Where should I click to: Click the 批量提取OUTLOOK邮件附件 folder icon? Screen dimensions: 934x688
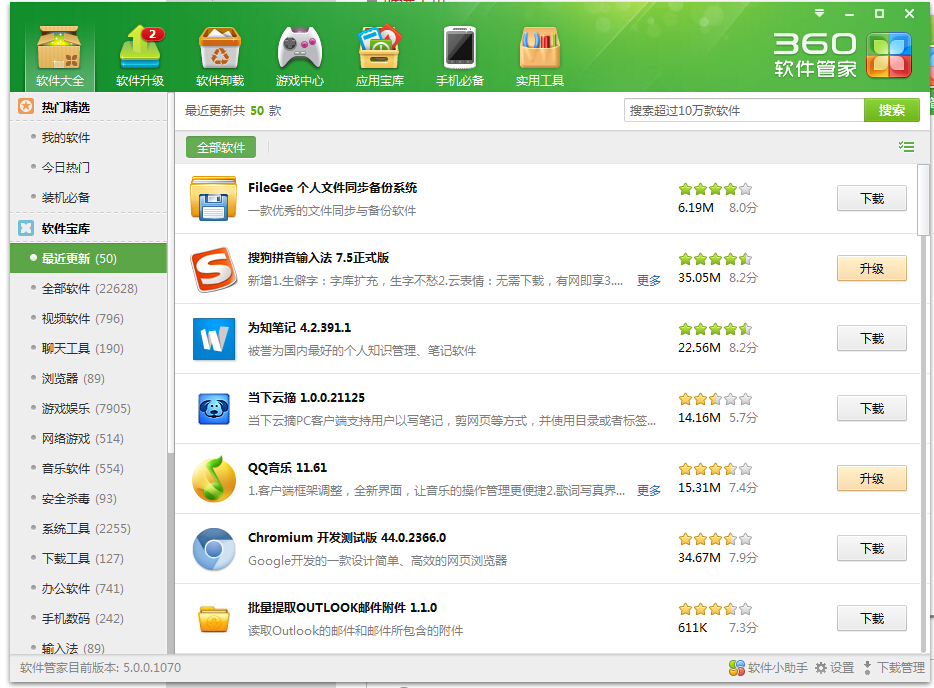(x=213, y=619)
